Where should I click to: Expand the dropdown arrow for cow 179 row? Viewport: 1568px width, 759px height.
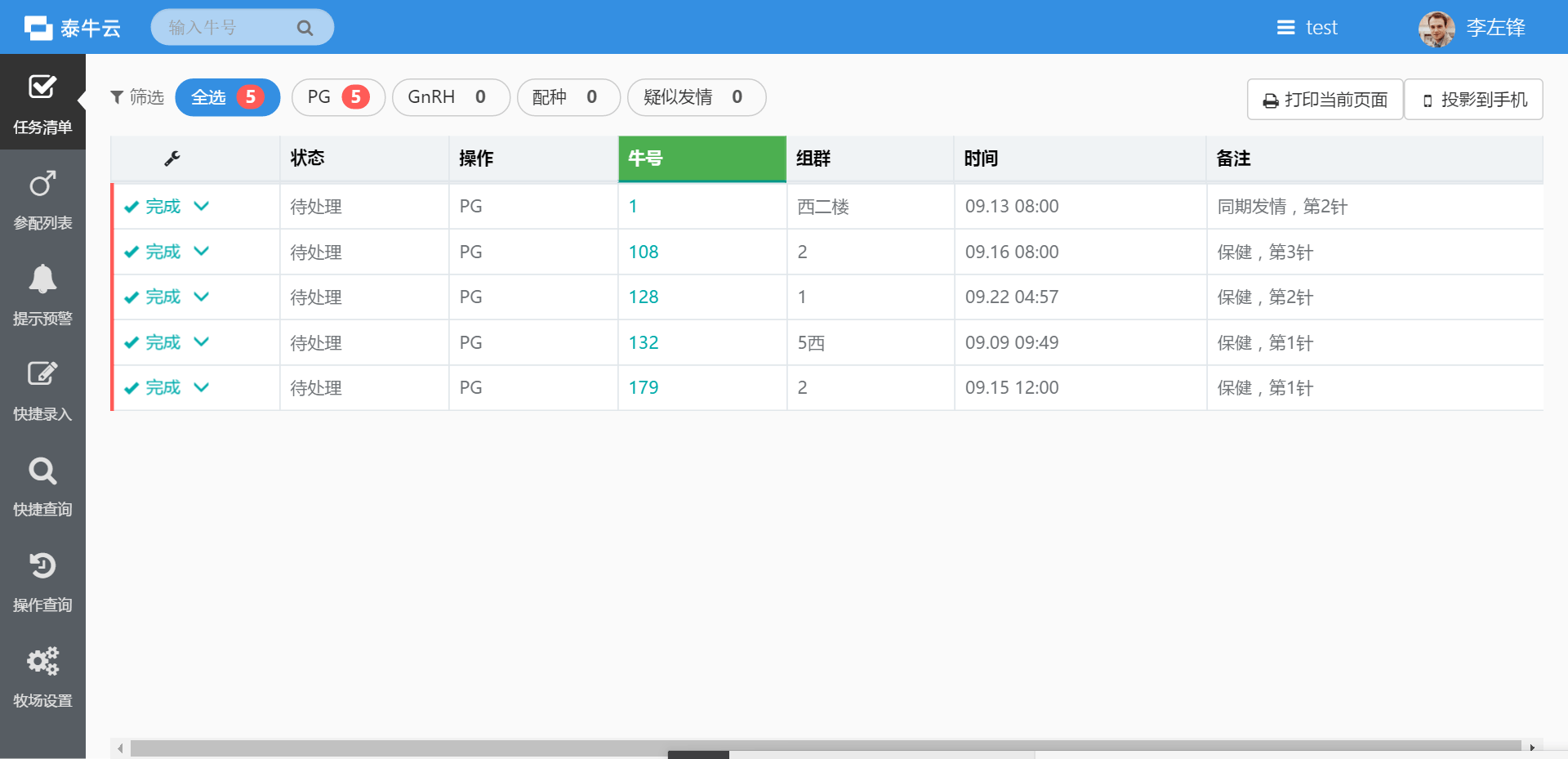(x=202, y=387)
